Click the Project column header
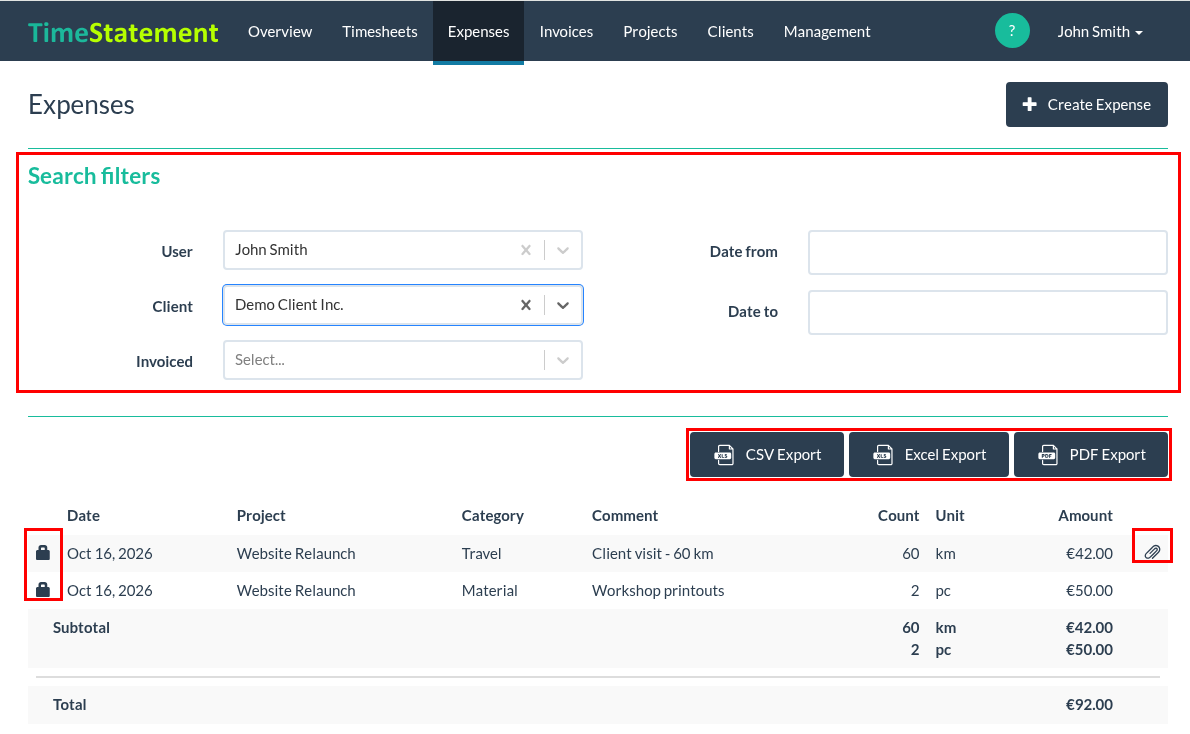Screen dimensions: 1190x734 261,515
